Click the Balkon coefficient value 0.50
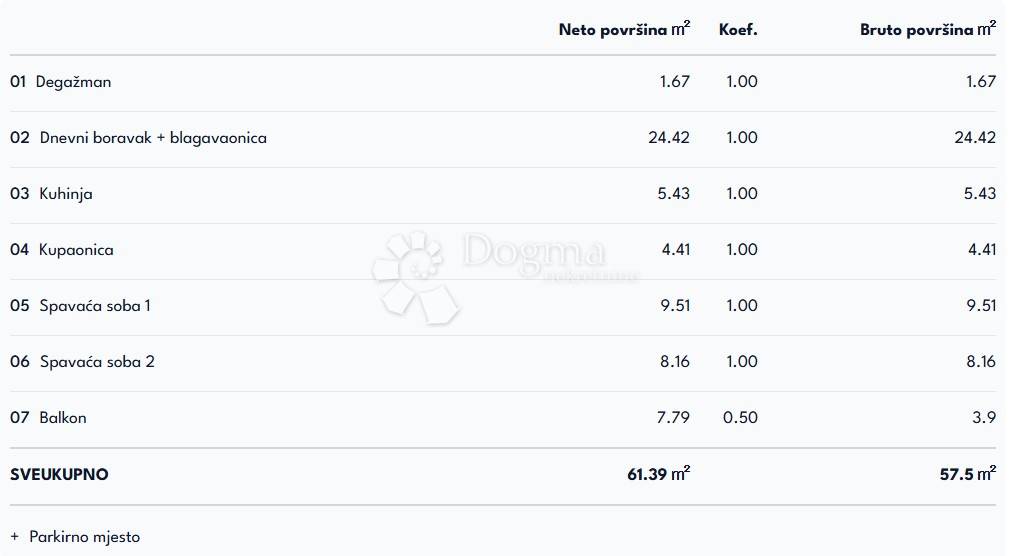This screenshot has width=1013, height=556. click(x=740, y=418)
